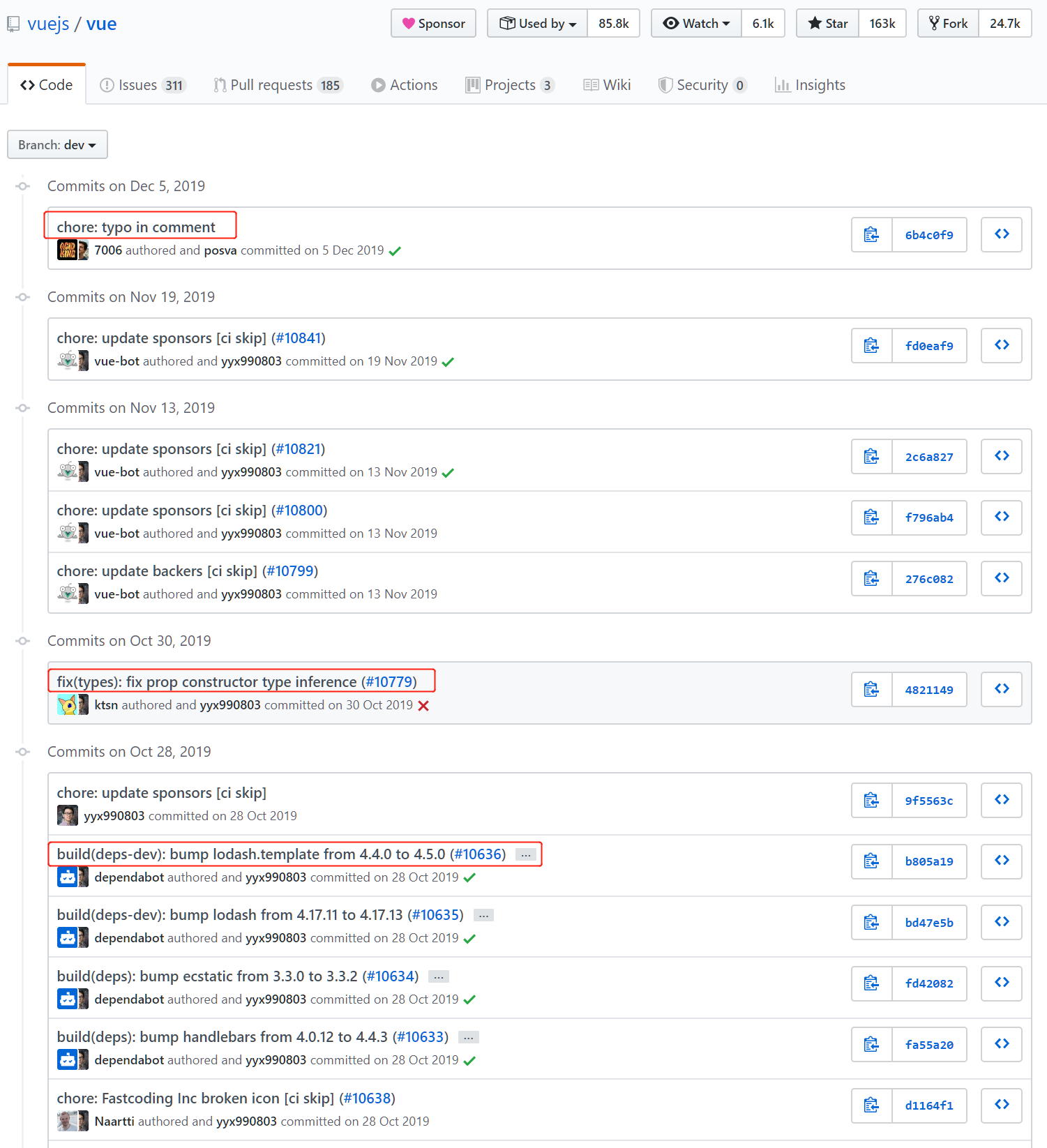
Task: Browse repository at commit fd42082
Action: 1002,983
